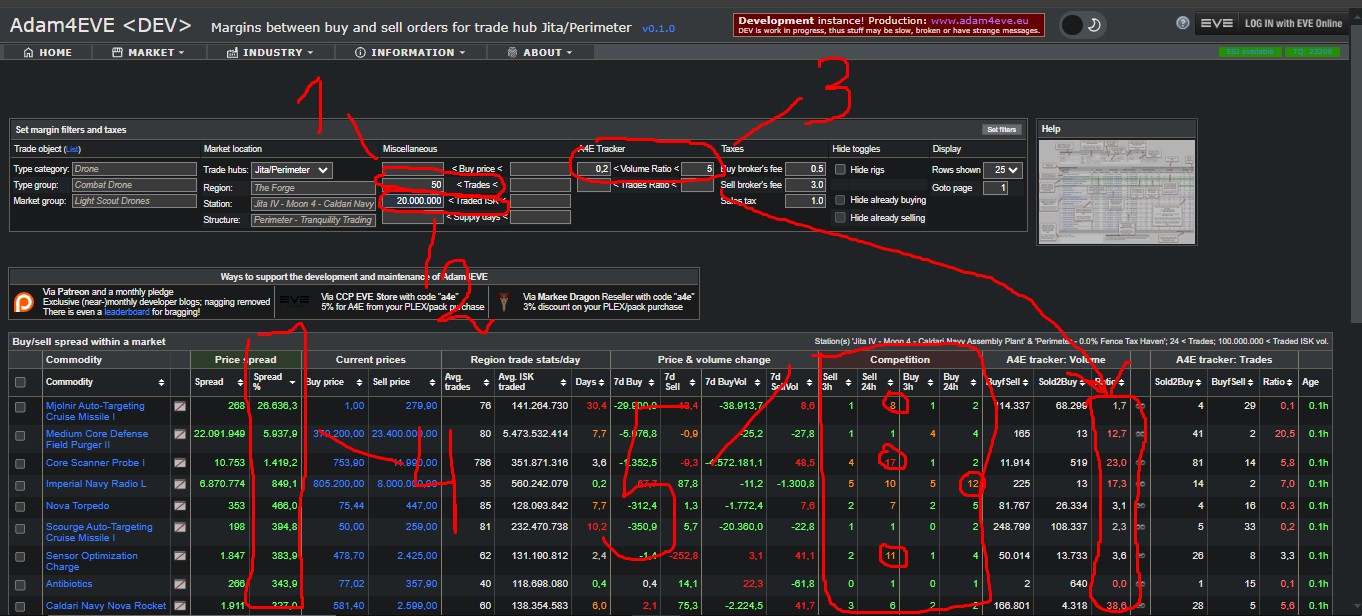Open the Sensor Optimization Charge link
Screen dimensions: 1362x616
[92, 561]
